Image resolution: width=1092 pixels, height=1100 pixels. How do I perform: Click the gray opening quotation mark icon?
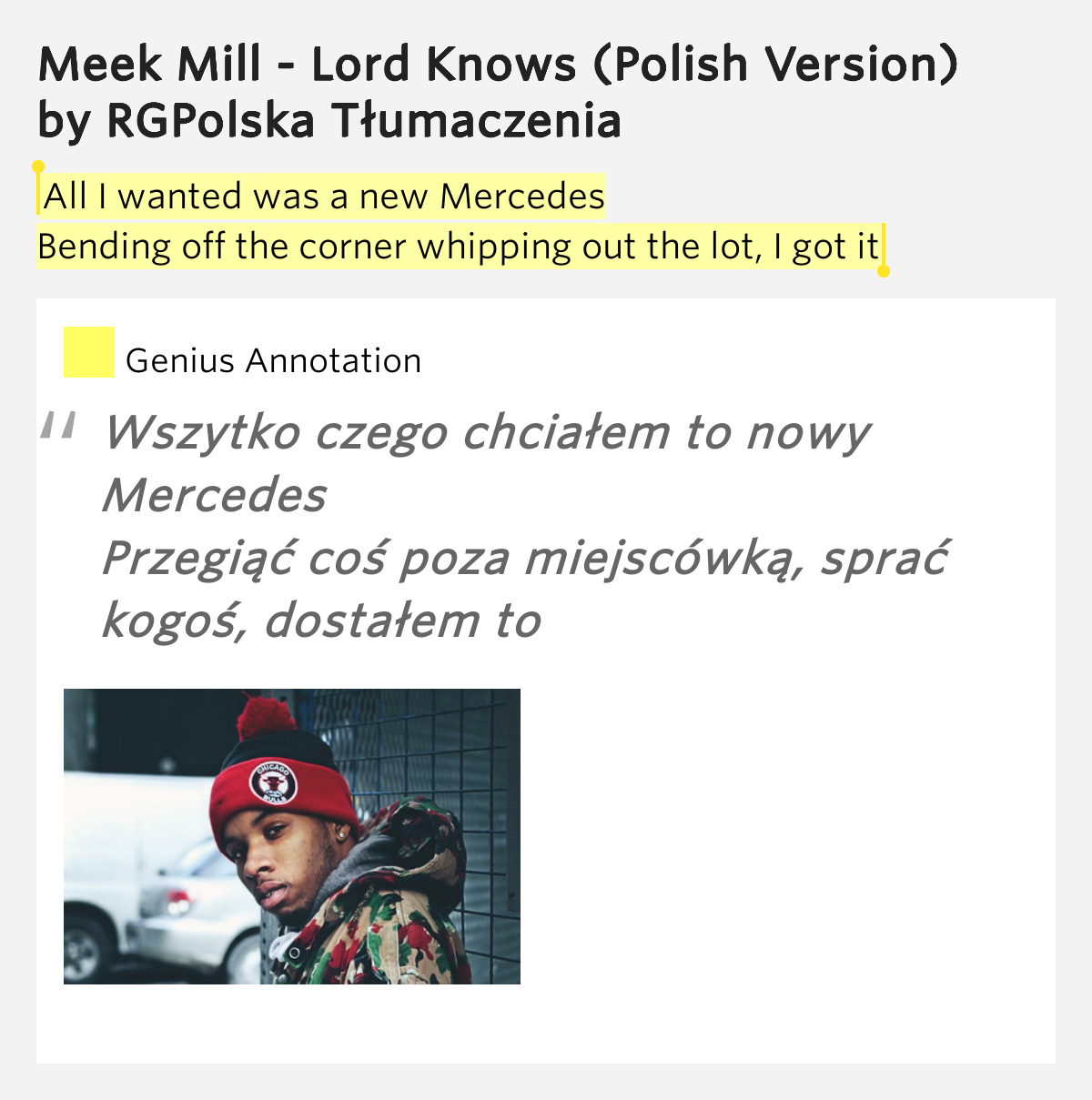point(57,426)
